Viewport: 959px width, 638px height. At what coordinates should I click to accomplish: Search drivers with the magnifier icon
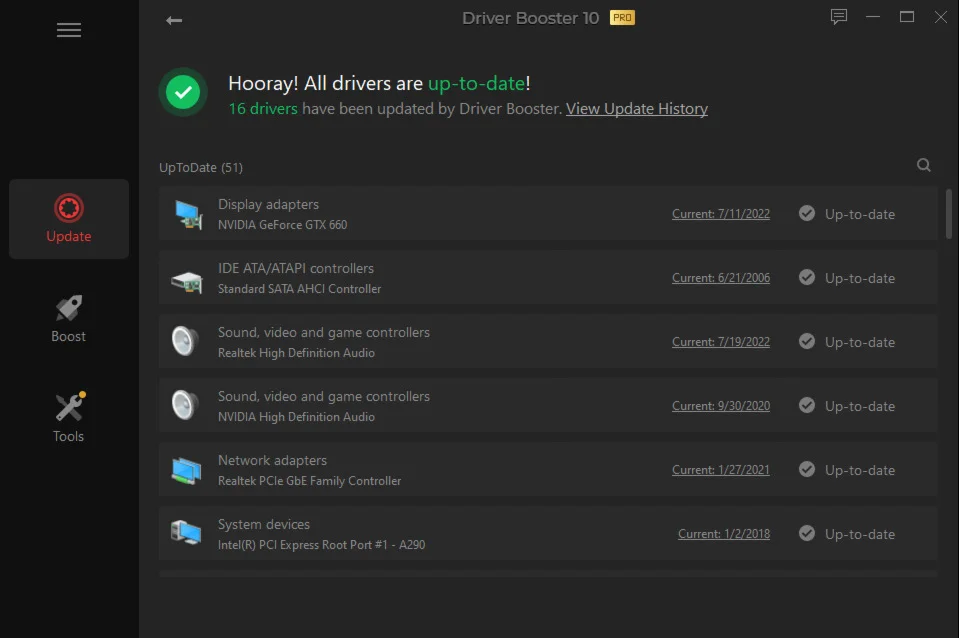click(924, 165)
